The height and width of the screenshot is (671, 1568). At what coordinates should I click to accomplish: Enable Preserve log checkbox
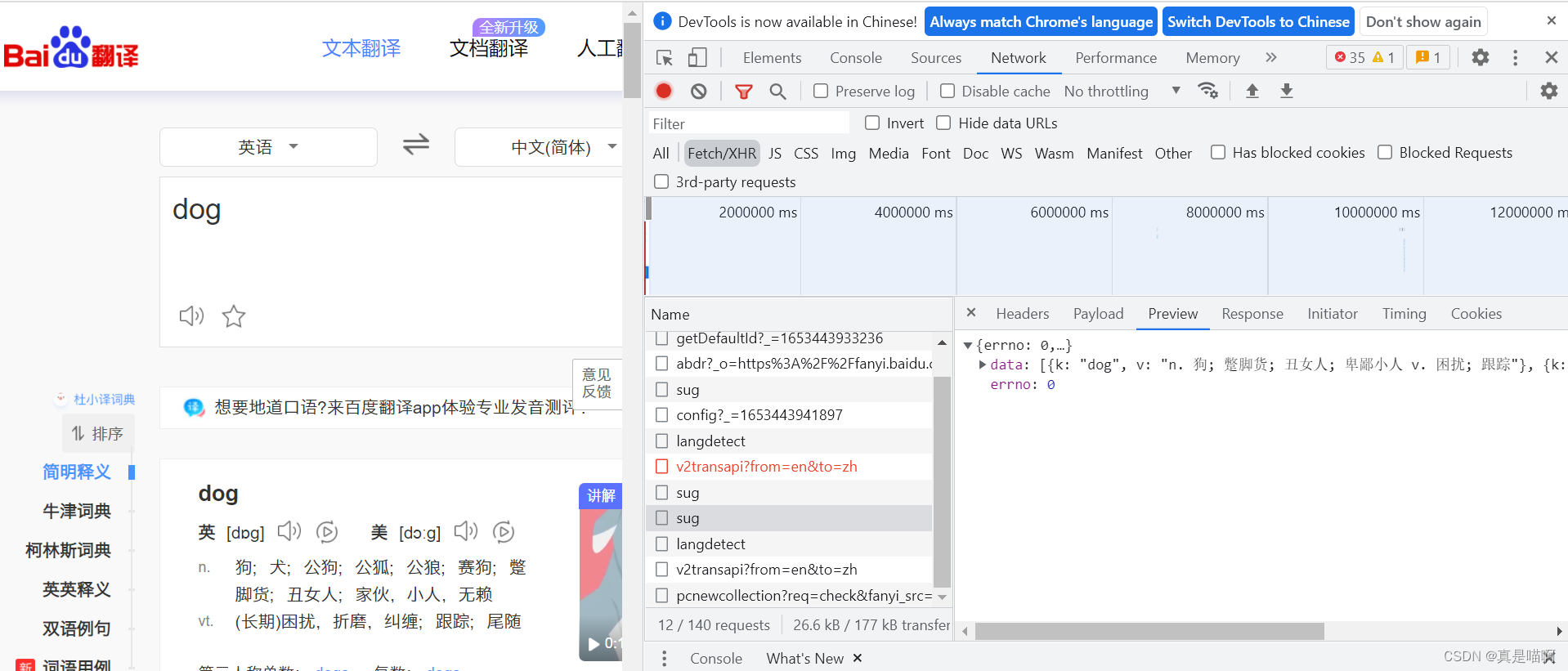click(821, 91)
